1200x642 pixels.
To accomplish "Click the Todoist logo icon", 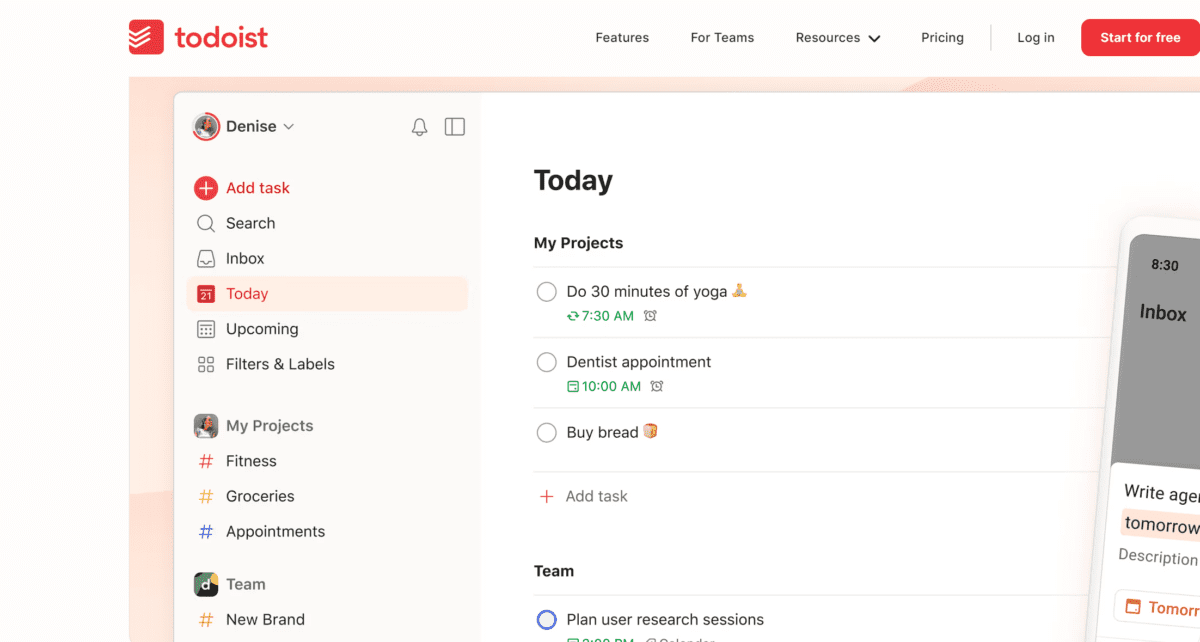I will coord(146,37).
